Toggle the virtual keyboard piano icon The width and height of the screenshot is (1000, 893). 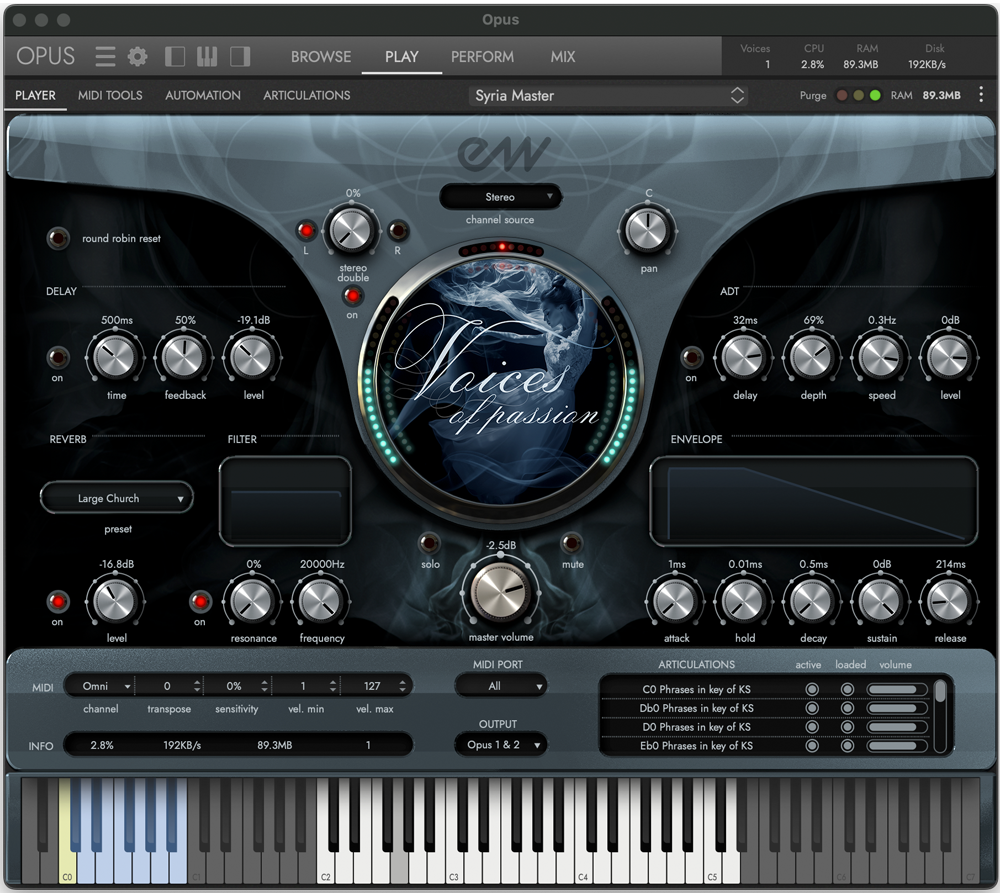click(207, 57)
